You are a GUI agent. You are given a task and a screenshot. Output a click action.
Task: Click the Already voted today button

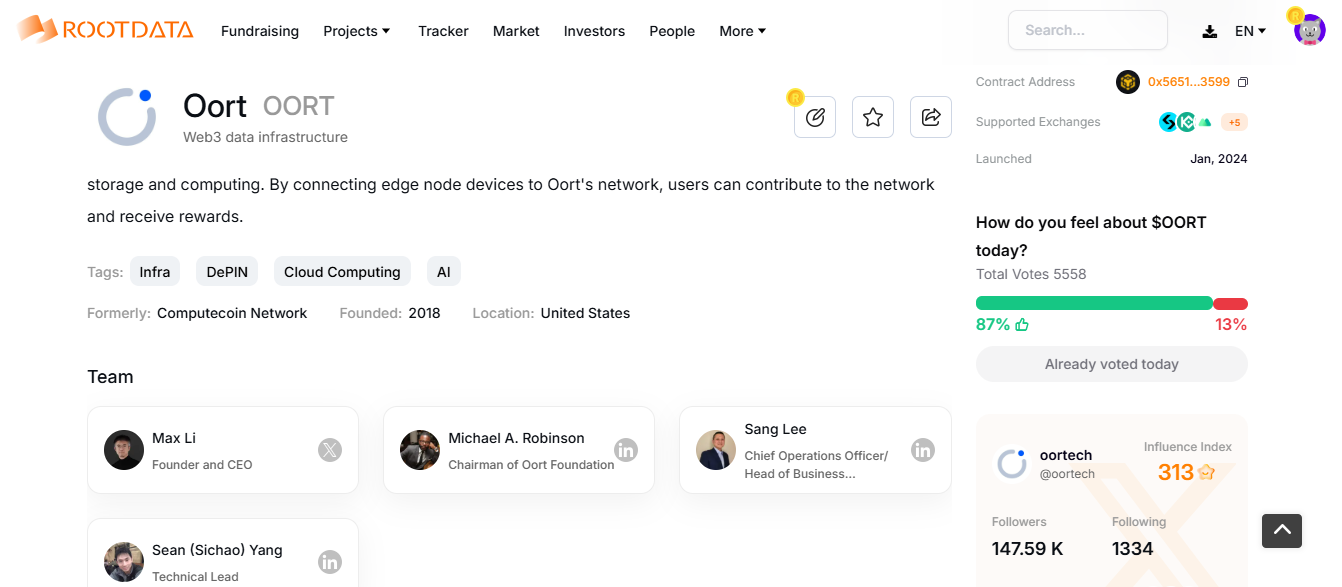[1112, 364]
